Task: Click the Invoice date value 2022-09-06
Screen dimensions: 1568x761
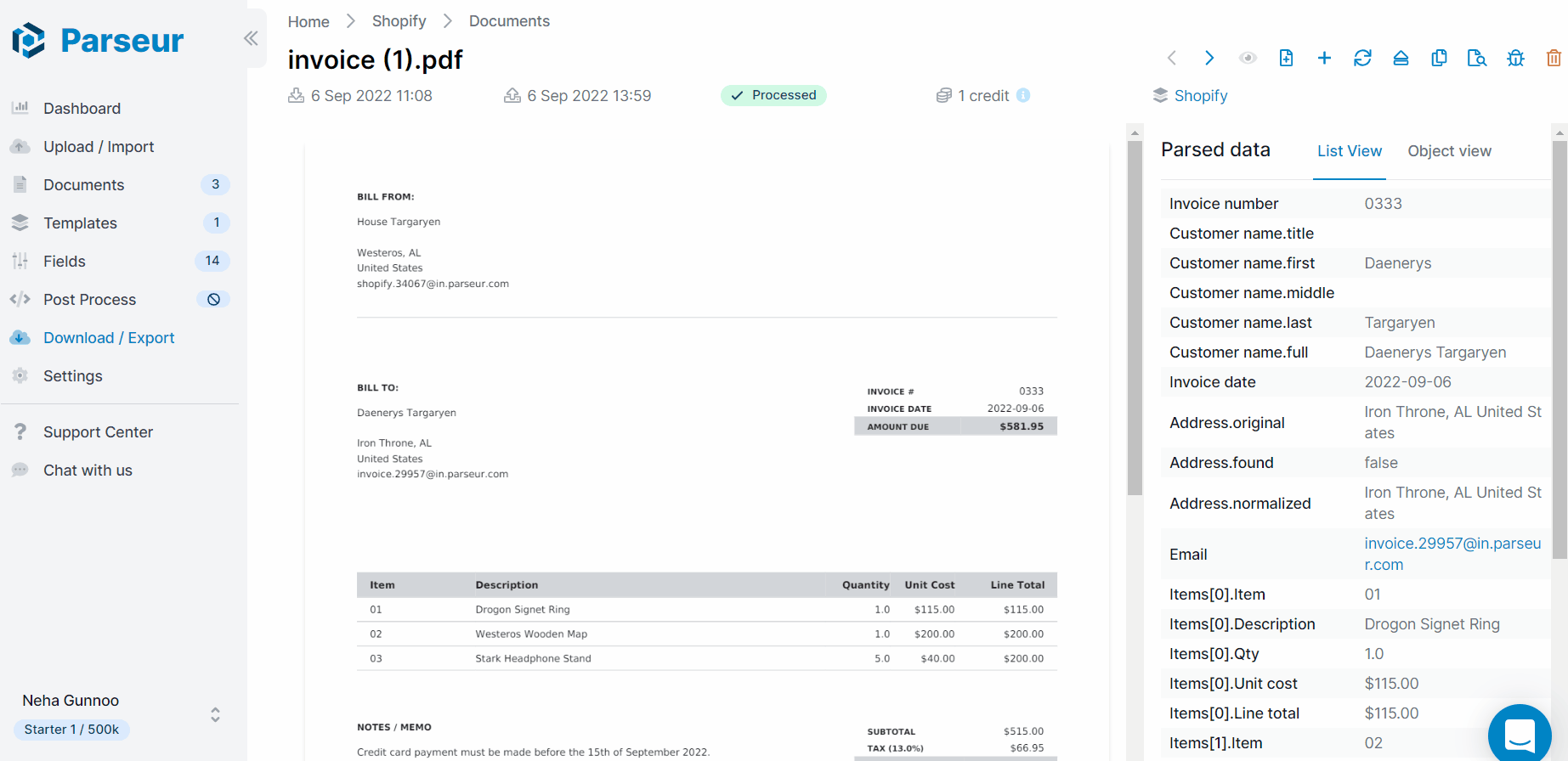Action: point(1408,382)
